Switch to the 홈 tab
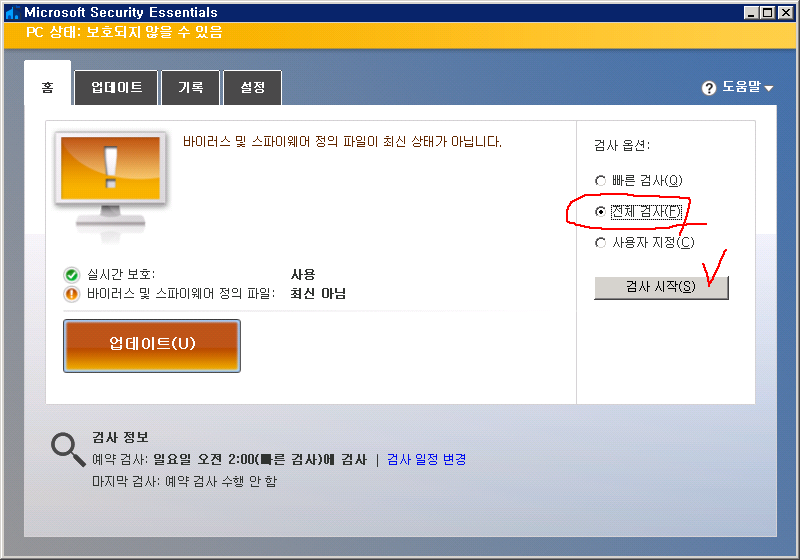 (x=47, y=83)
